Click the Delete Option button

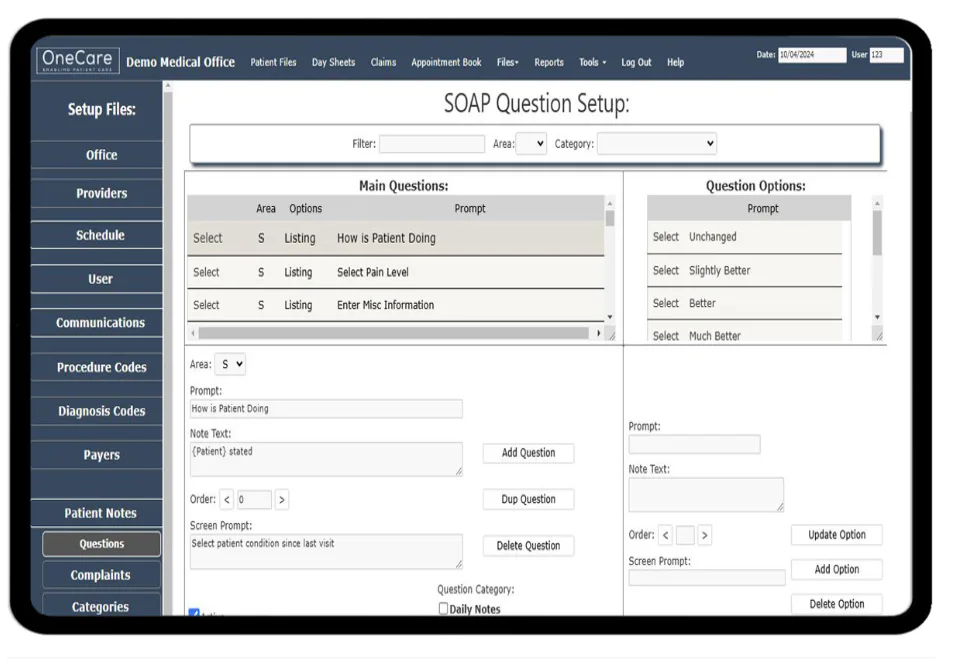(837, 604)
